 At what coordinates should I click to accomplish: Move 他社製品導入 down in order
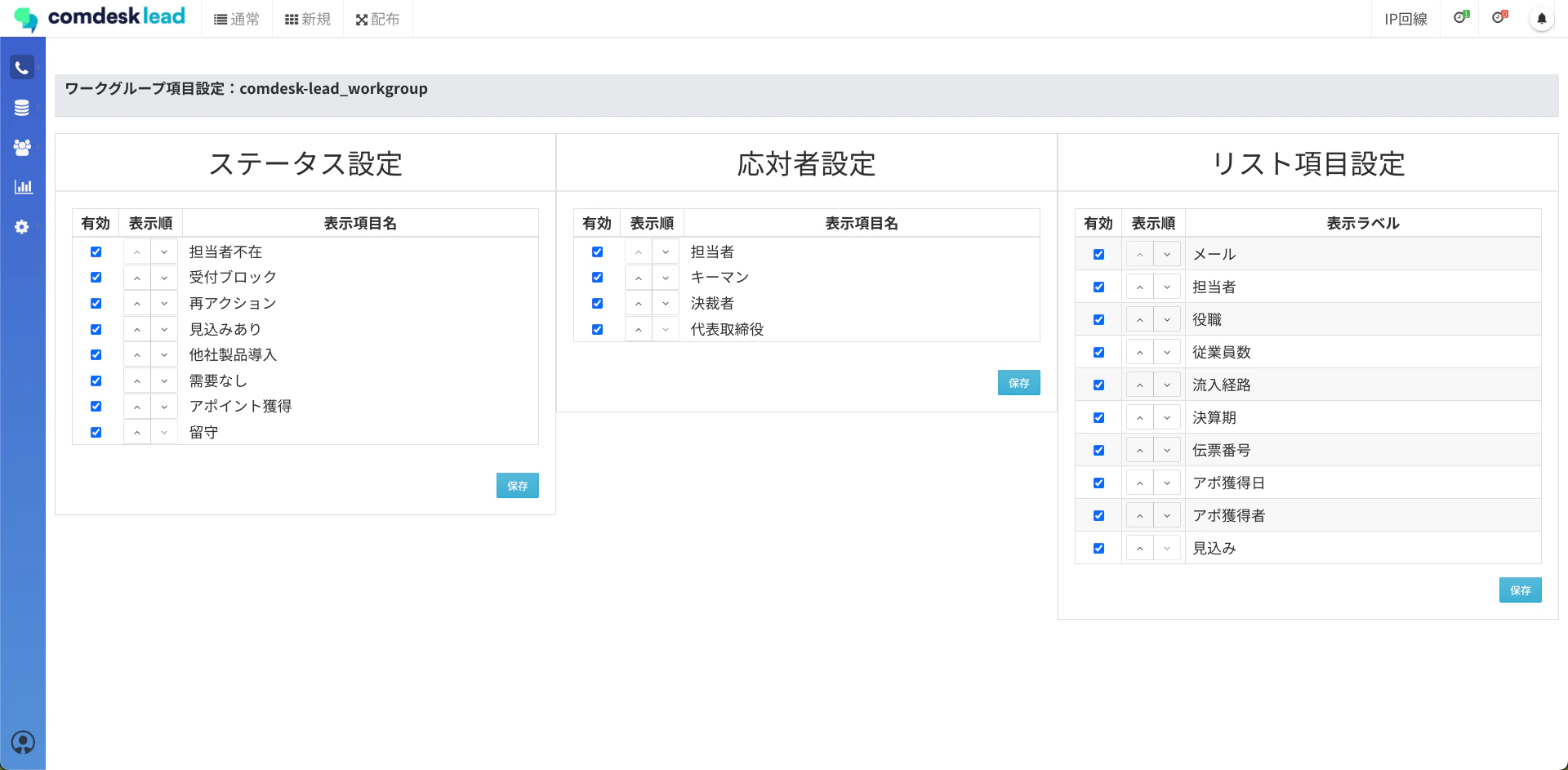tap(164, 355)
